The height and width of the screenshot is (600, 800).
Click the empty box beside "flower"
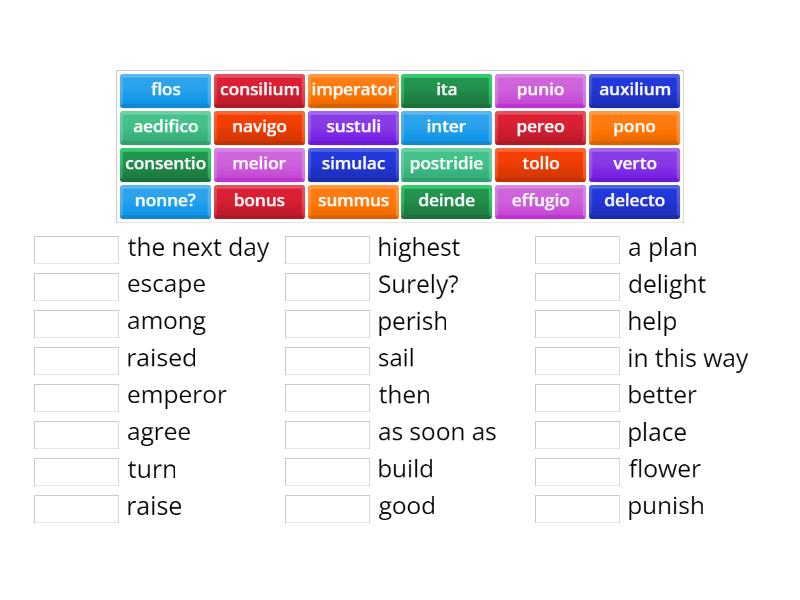(577, 470)
